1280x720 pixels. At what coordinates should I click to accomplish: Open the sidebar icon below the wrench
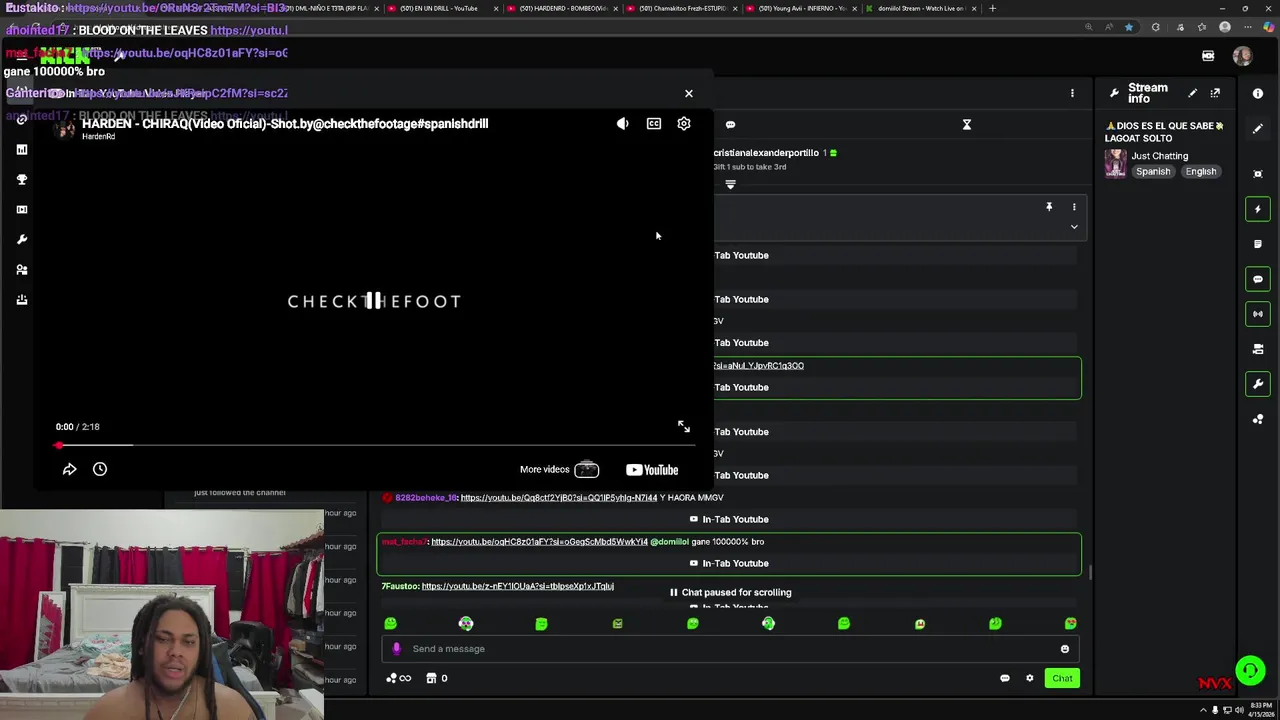coord(1258,419)
